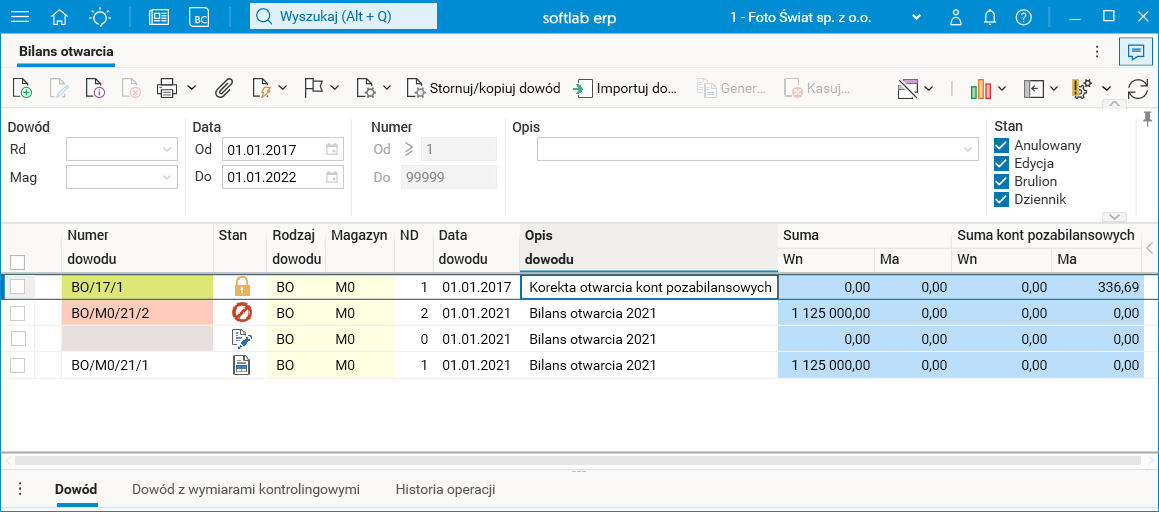1159x512 pixels.
Task: Select the checkbox for row BO/17/1
Action: click(x=17, y=286)
